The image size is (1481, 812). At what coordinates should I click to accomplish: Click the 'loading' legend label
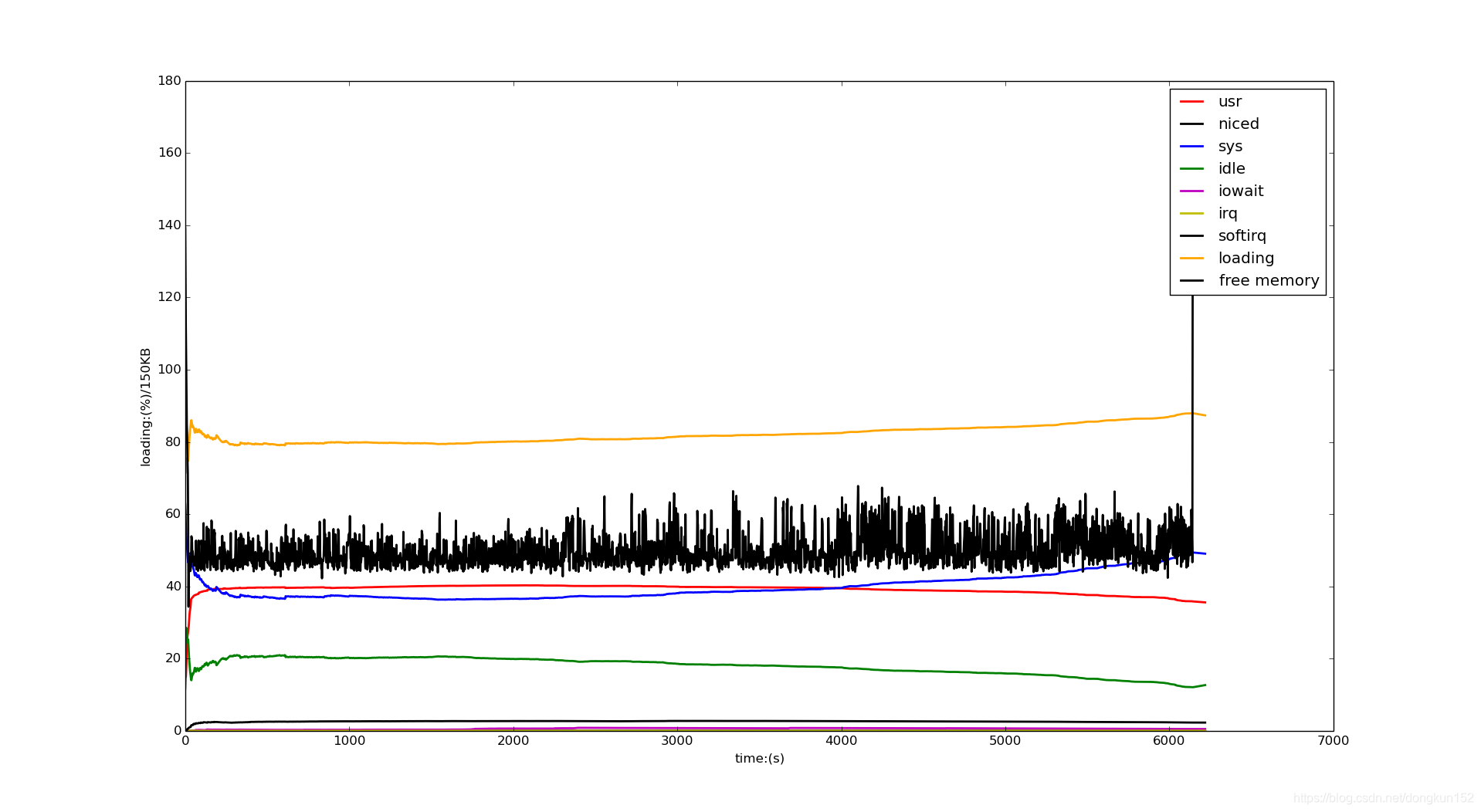[1246, 259]
